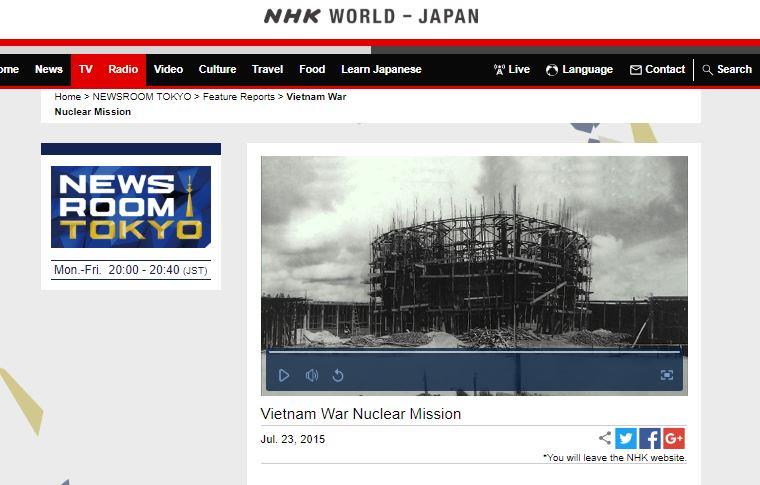Open Feature Reports breadcrumb link
The image size is (760, 485).
(238, 97)
